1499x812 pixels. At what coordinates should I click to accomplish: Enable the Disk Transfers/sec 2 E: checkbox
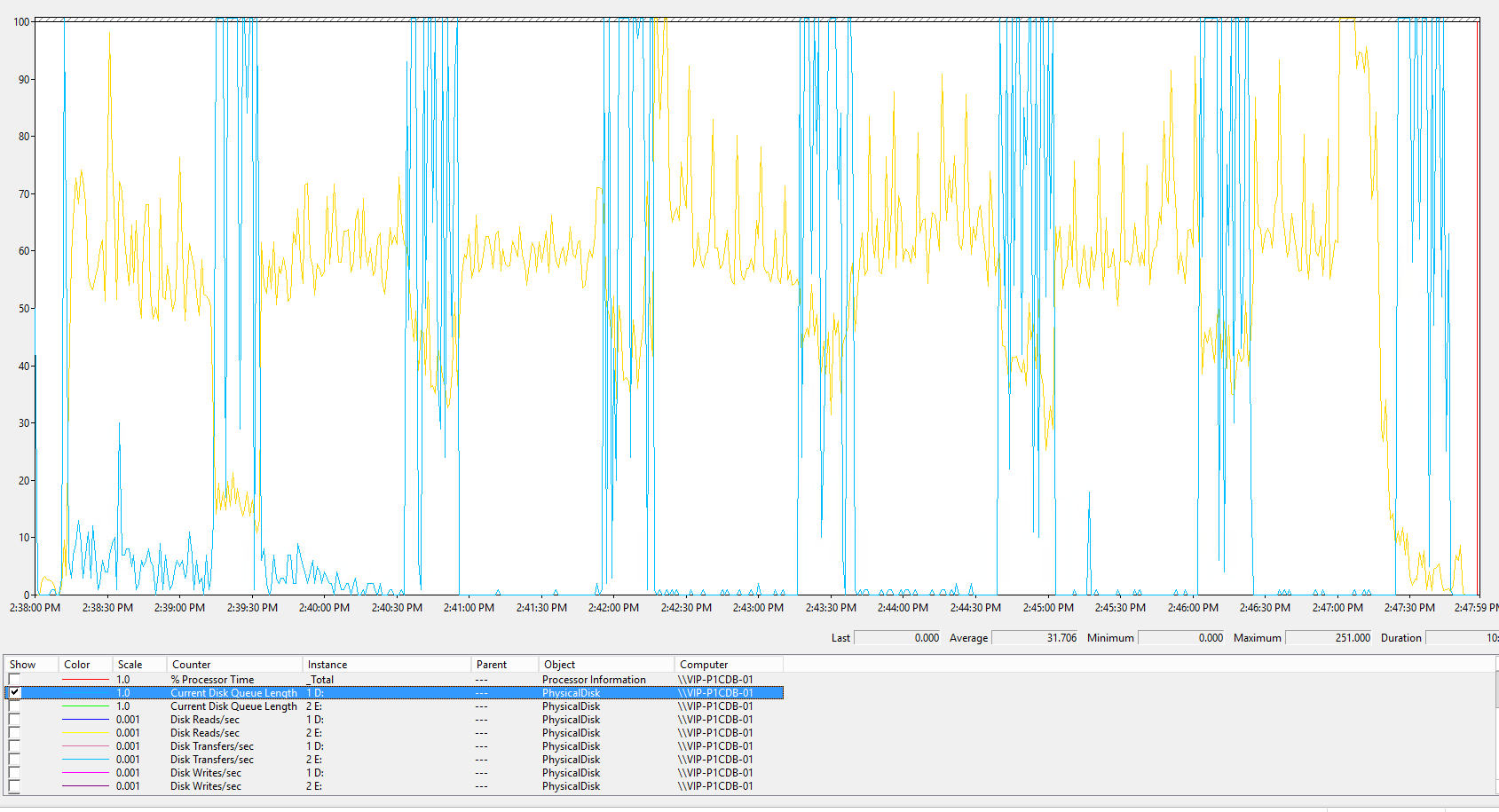[14, 760]
